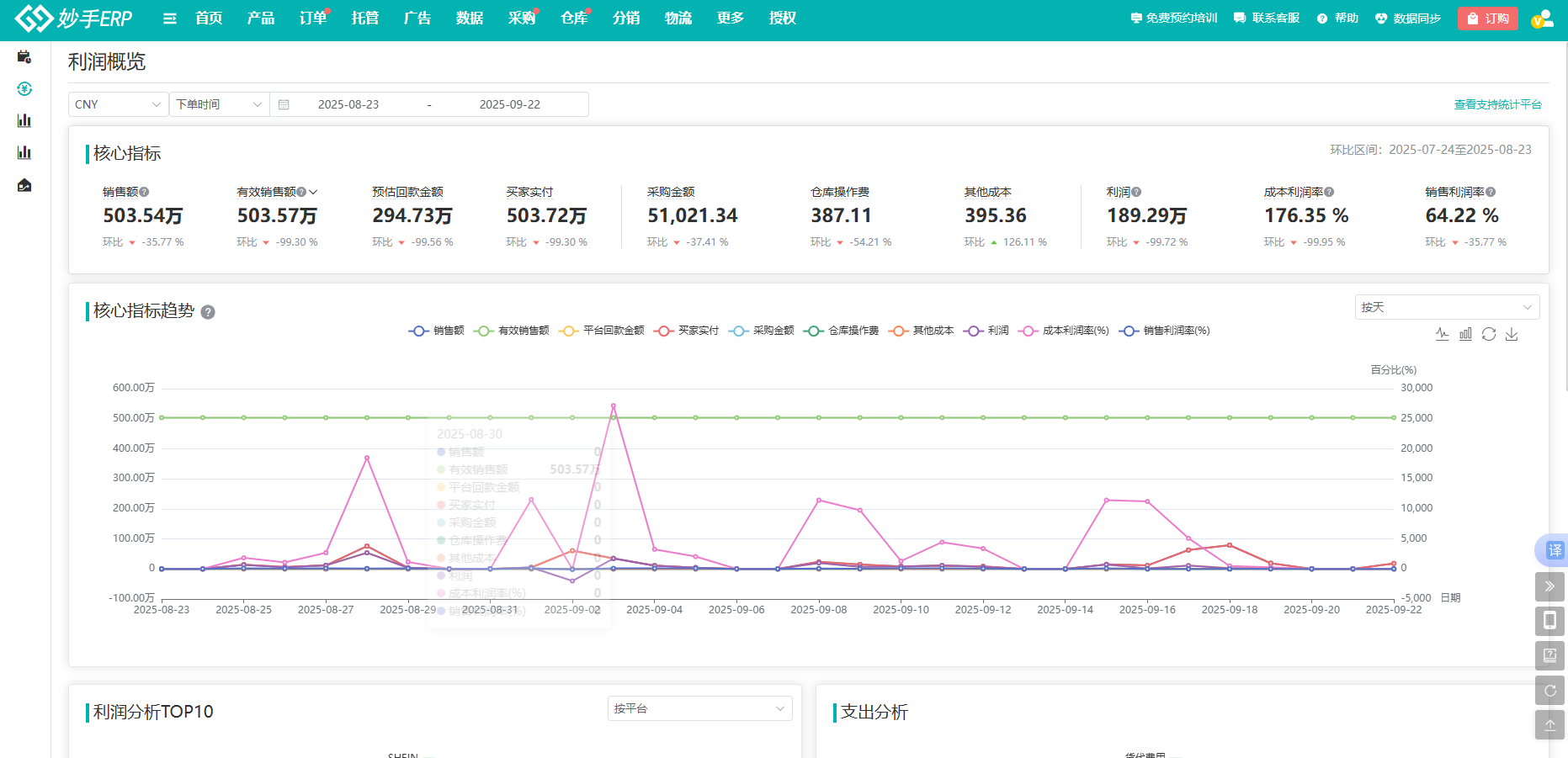This screenshot has width=1568, height=758.
Task: Expand the 下单时间 time type dropdown
Action: pyautogui.click(x=219, y=104)
